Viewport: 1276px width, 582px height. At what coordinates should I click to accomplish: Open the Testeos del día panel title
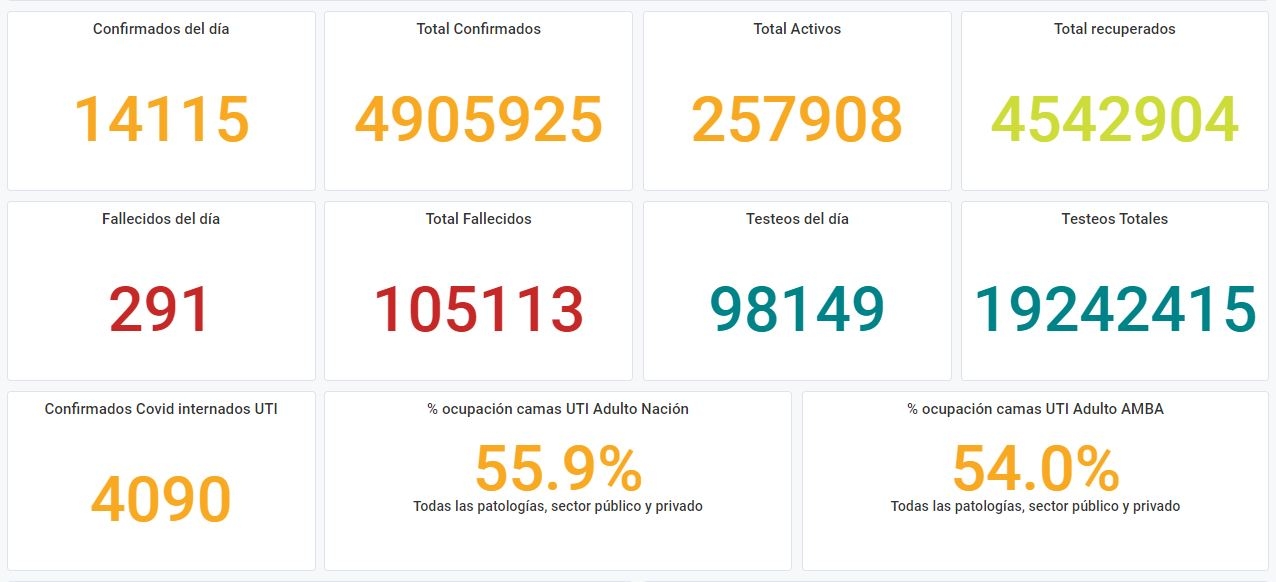pyautogui.click(x=797, y=219)
